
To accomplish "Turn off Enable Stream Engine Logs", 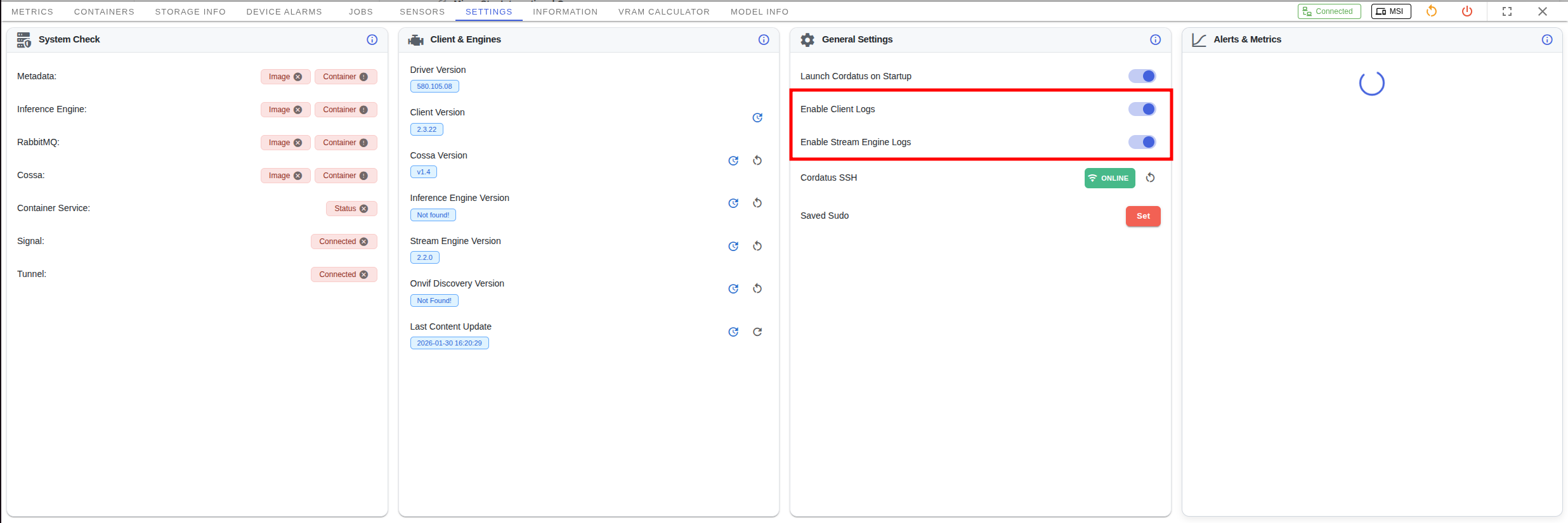I will (1142, 142).
